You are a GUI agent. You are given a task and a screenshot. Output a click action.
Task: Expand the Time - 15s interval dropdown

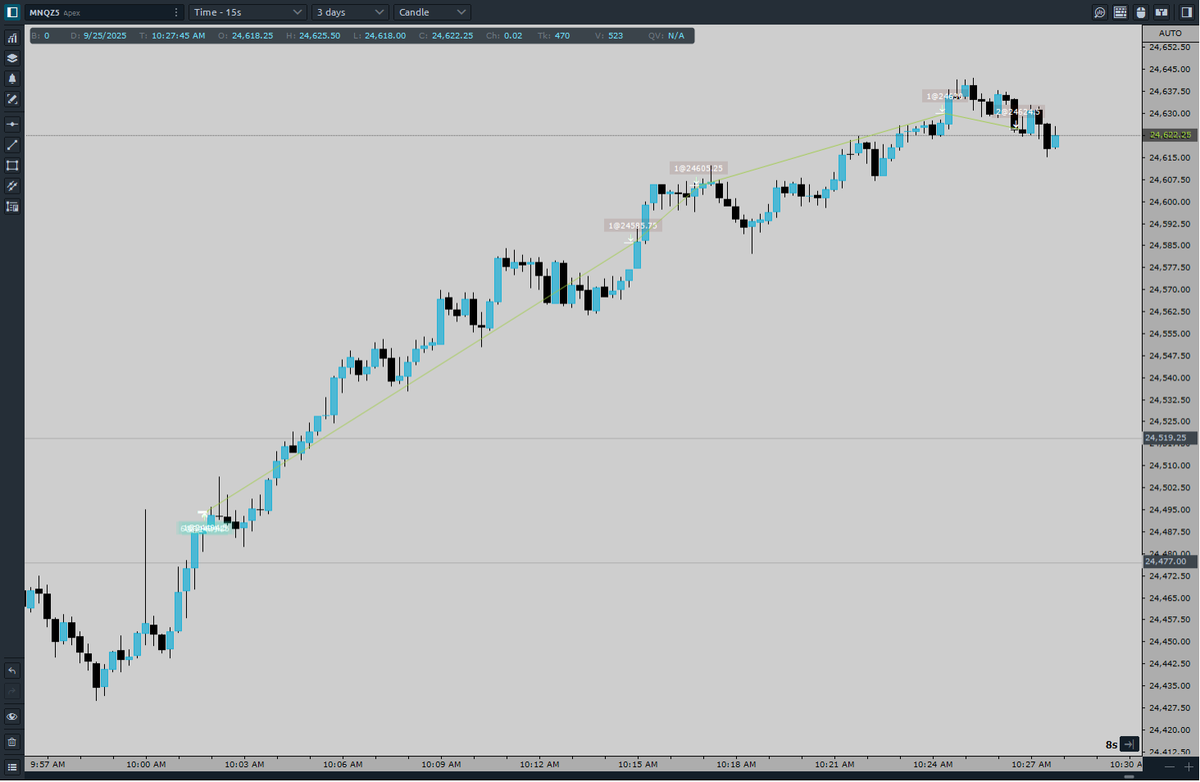248,12
